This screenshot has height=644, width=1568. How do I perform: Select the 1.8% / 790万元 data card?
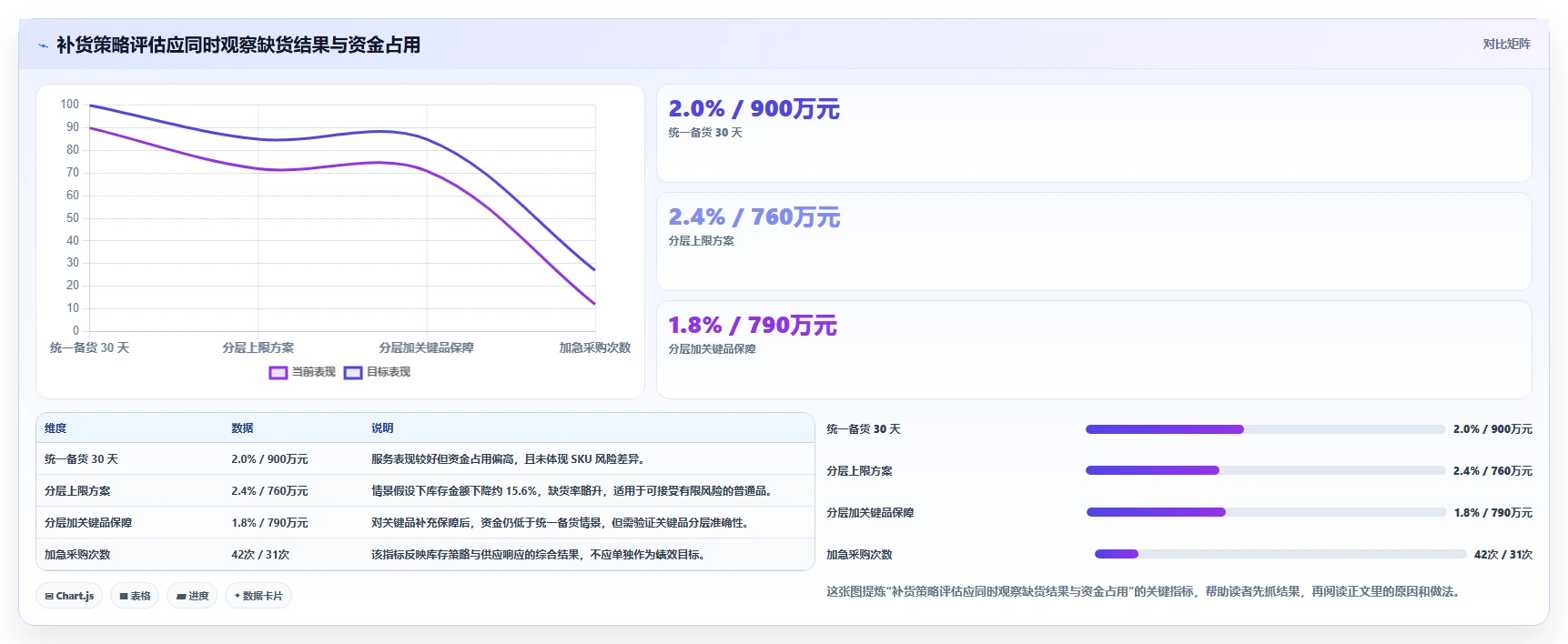[1094, 350]
